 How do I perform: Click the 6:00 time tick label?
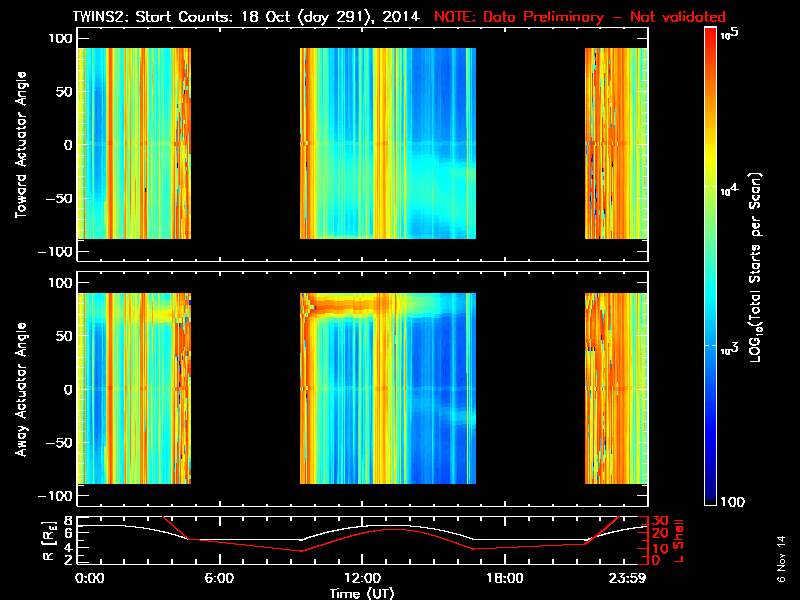[x=219, y=579]
